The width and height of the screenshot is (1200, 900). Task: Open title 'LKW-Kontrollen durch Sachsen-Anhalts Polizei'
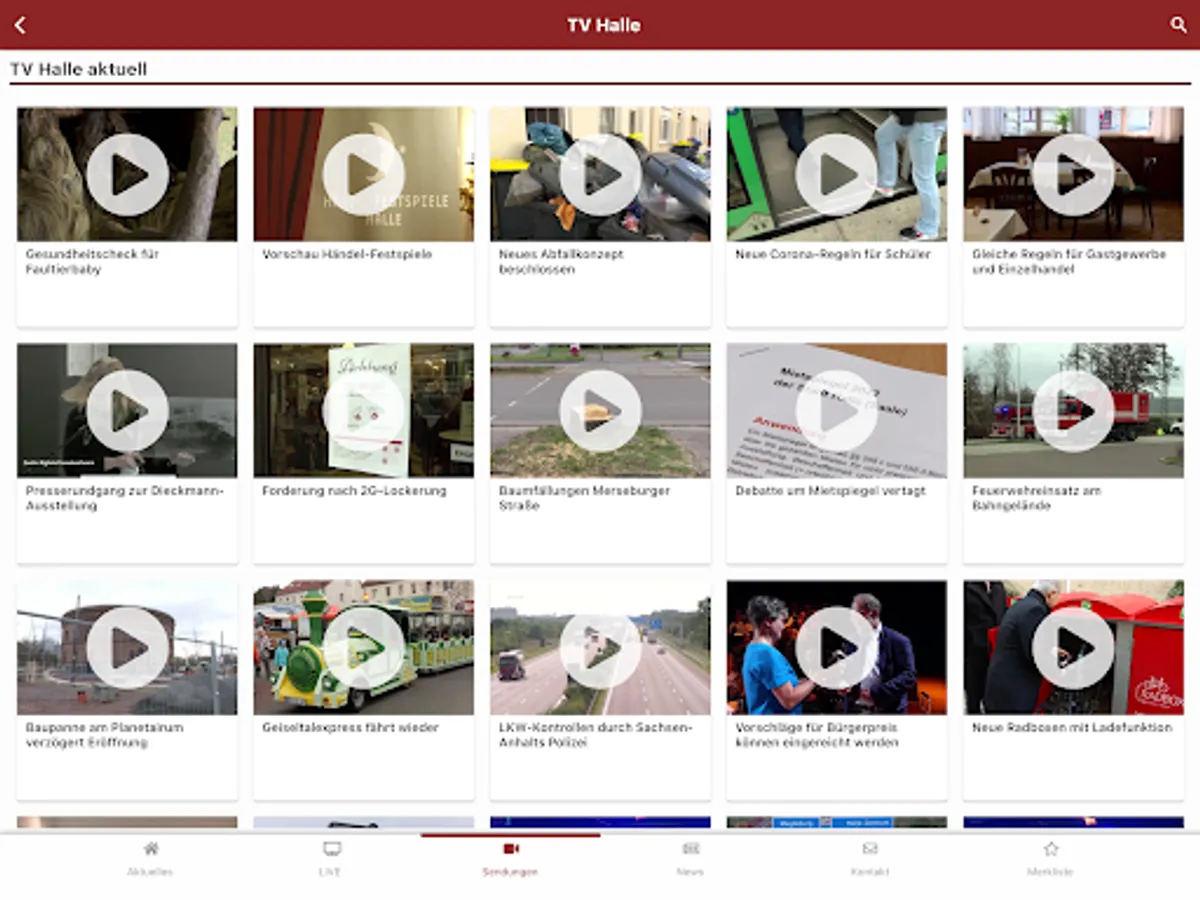(595, 735)
